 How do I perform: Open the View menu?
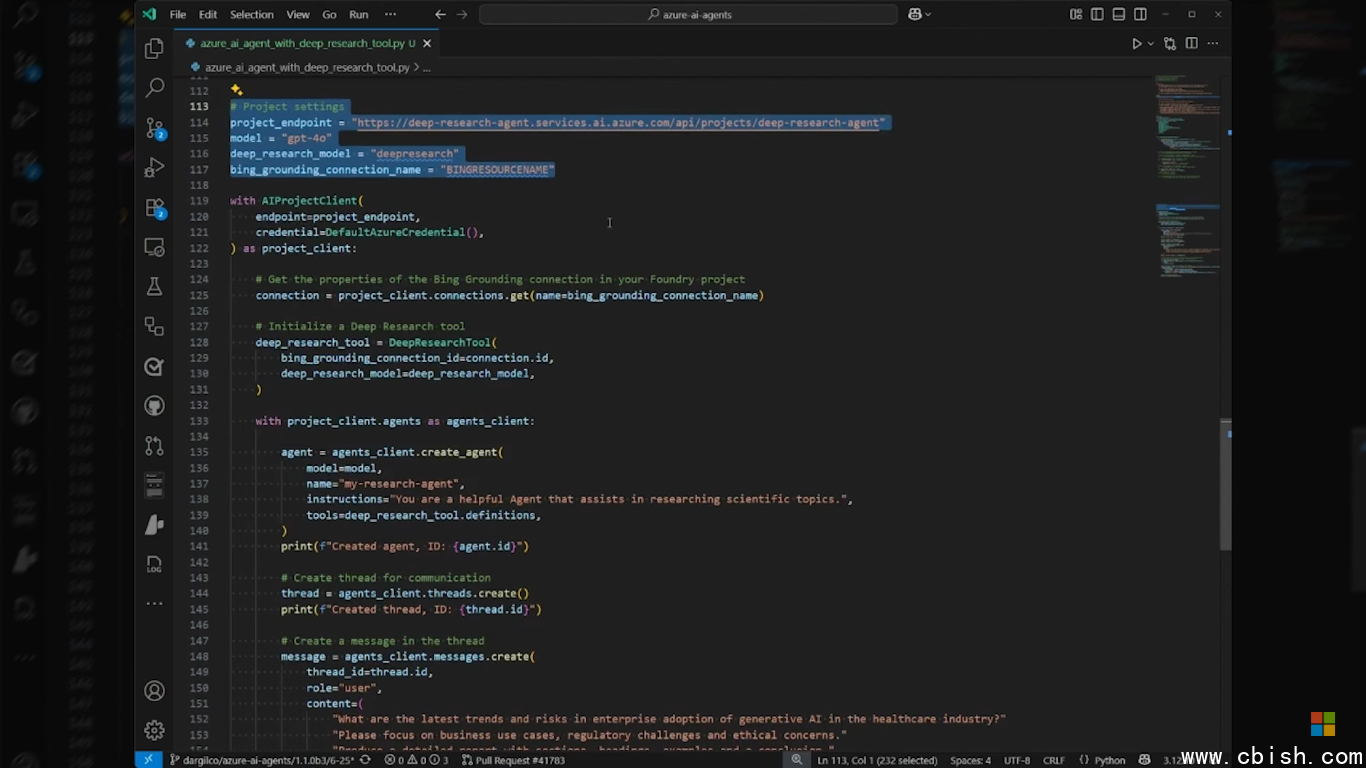298,14
